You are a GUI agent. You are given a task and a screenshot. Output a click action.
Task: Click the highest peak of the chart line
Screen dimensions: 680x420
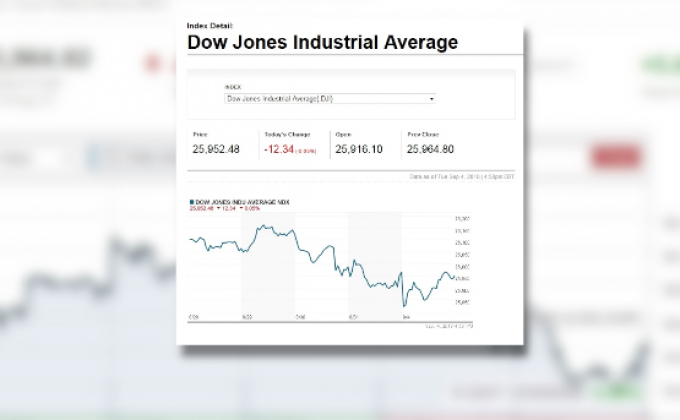coord(262,226)
